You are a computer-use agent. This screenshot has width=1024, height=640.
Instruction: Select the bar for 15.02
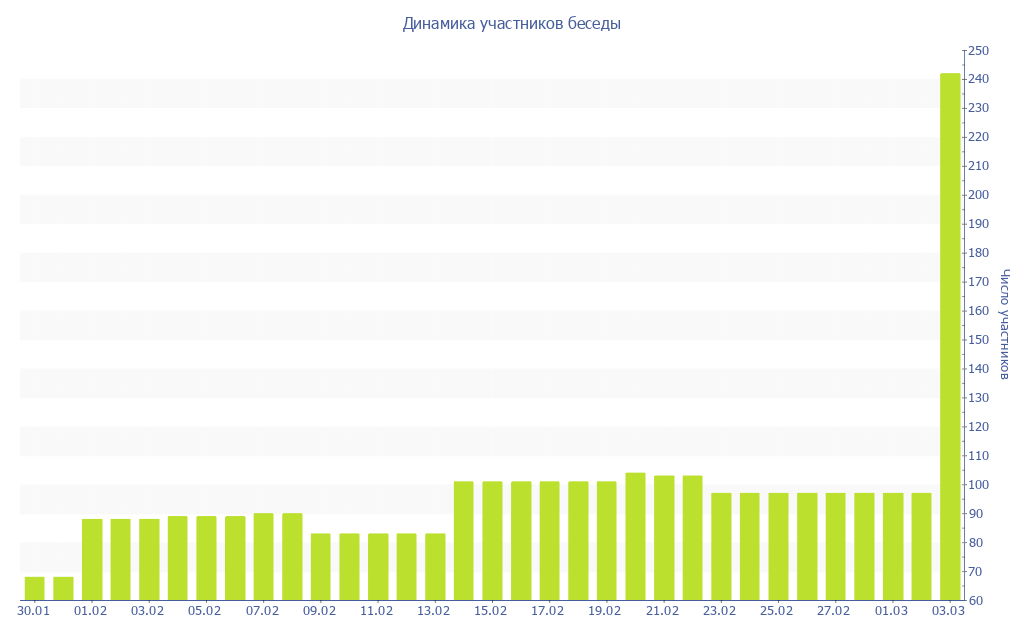(492, 540)
